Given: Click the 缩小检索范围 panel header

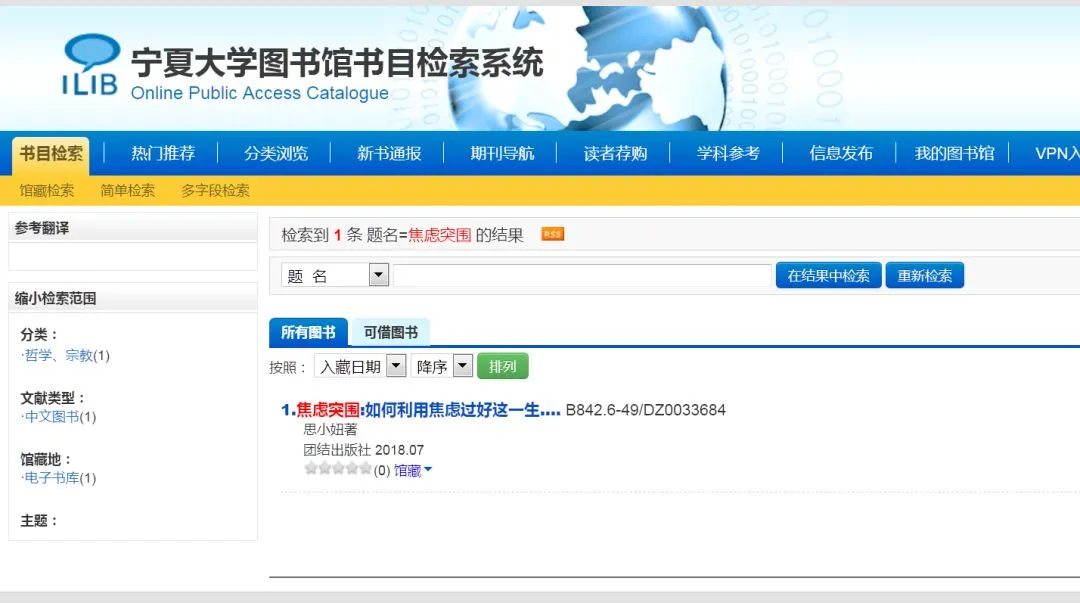Looking at the screenshot, I should coord(133,298).
